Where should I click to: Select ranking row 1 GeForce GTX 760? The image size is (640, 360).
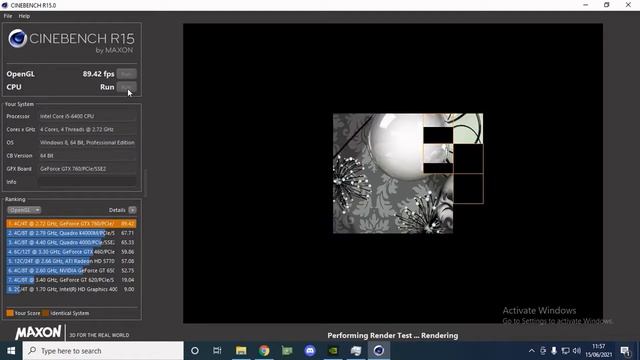tap(71, 224)
